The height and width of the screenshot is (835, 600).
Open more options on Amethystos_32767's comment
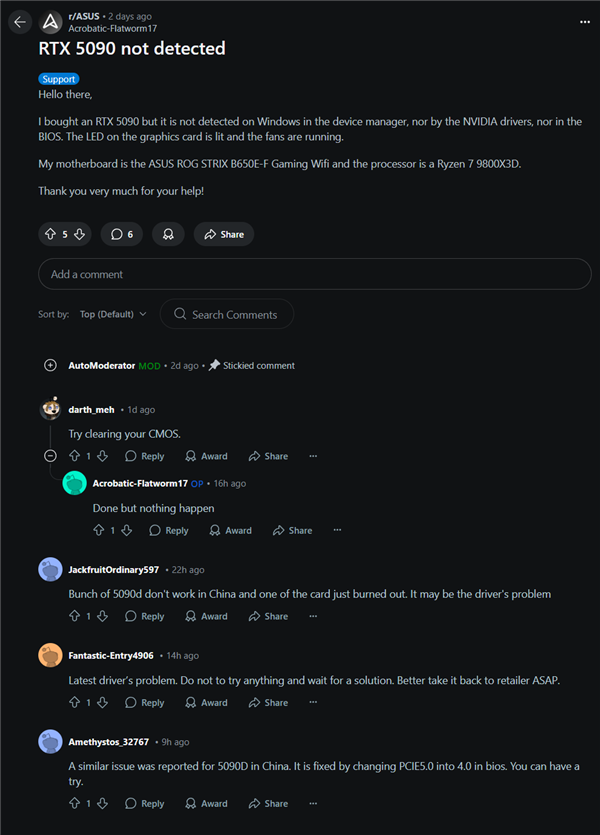coord(313,803)
